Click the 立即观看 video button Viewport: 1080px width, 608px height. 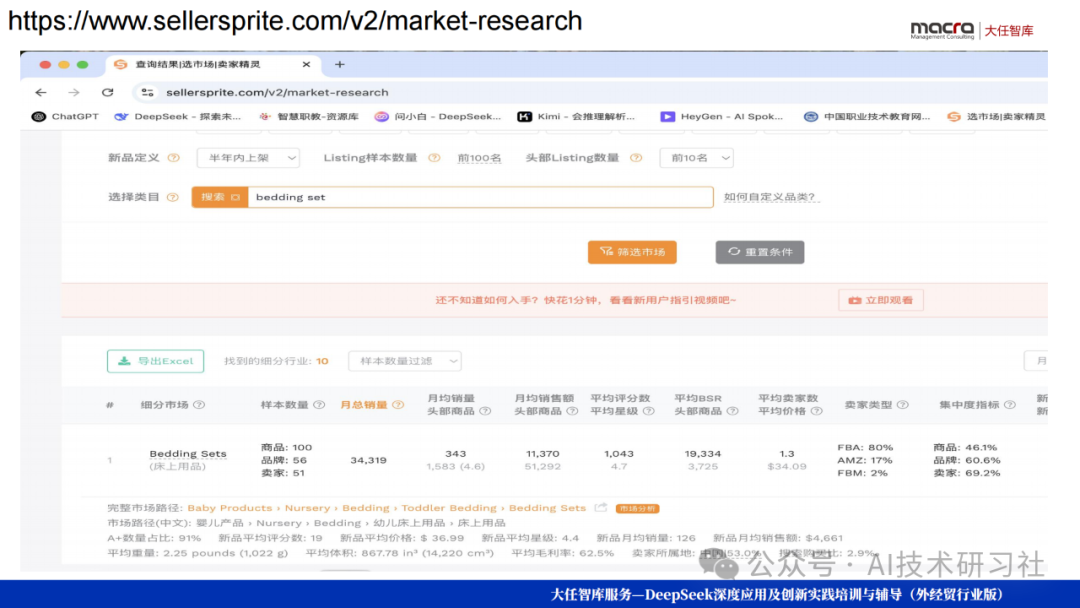coord(880,300)
